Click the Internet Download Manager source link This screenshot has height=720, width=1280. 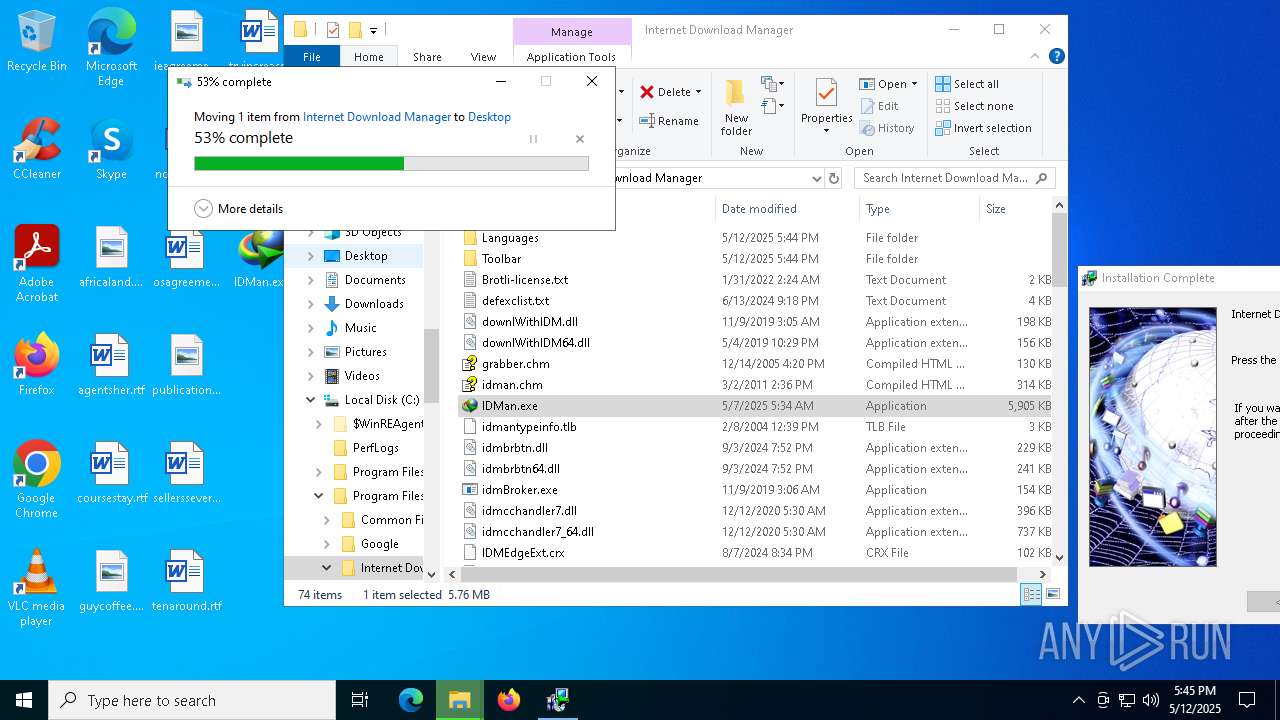coord(377,117)
